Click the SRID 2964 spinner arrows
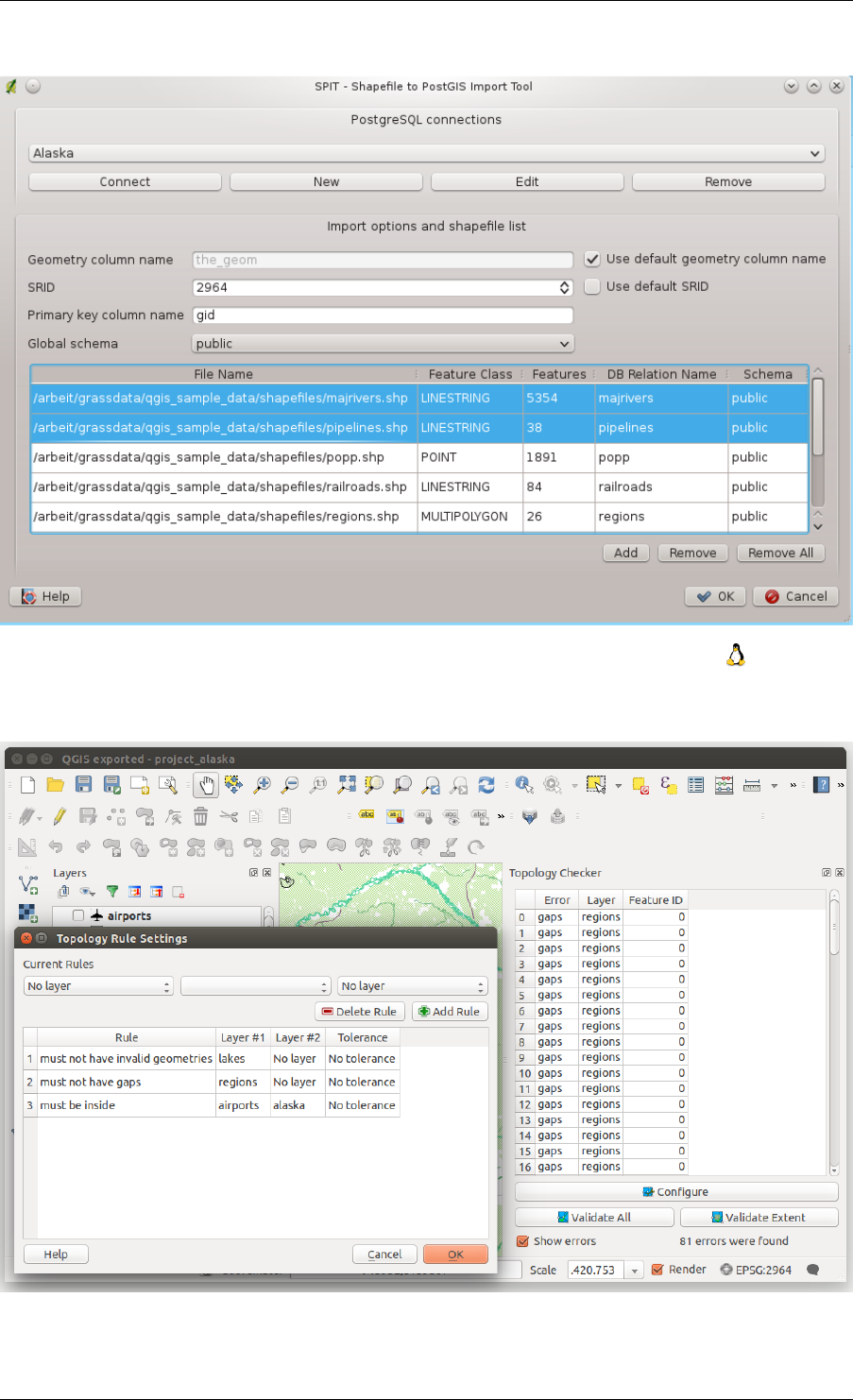Image resolution: width=853 pixels, height=1400 pixels. tap(565, 287)
